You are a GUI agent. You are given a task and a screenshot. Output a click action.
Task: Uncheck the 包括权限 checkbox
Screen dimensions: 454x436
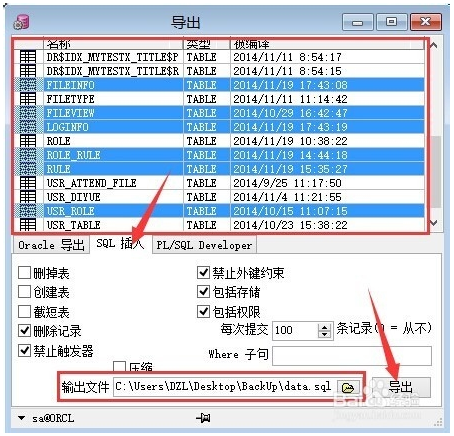tap(203, 311)
